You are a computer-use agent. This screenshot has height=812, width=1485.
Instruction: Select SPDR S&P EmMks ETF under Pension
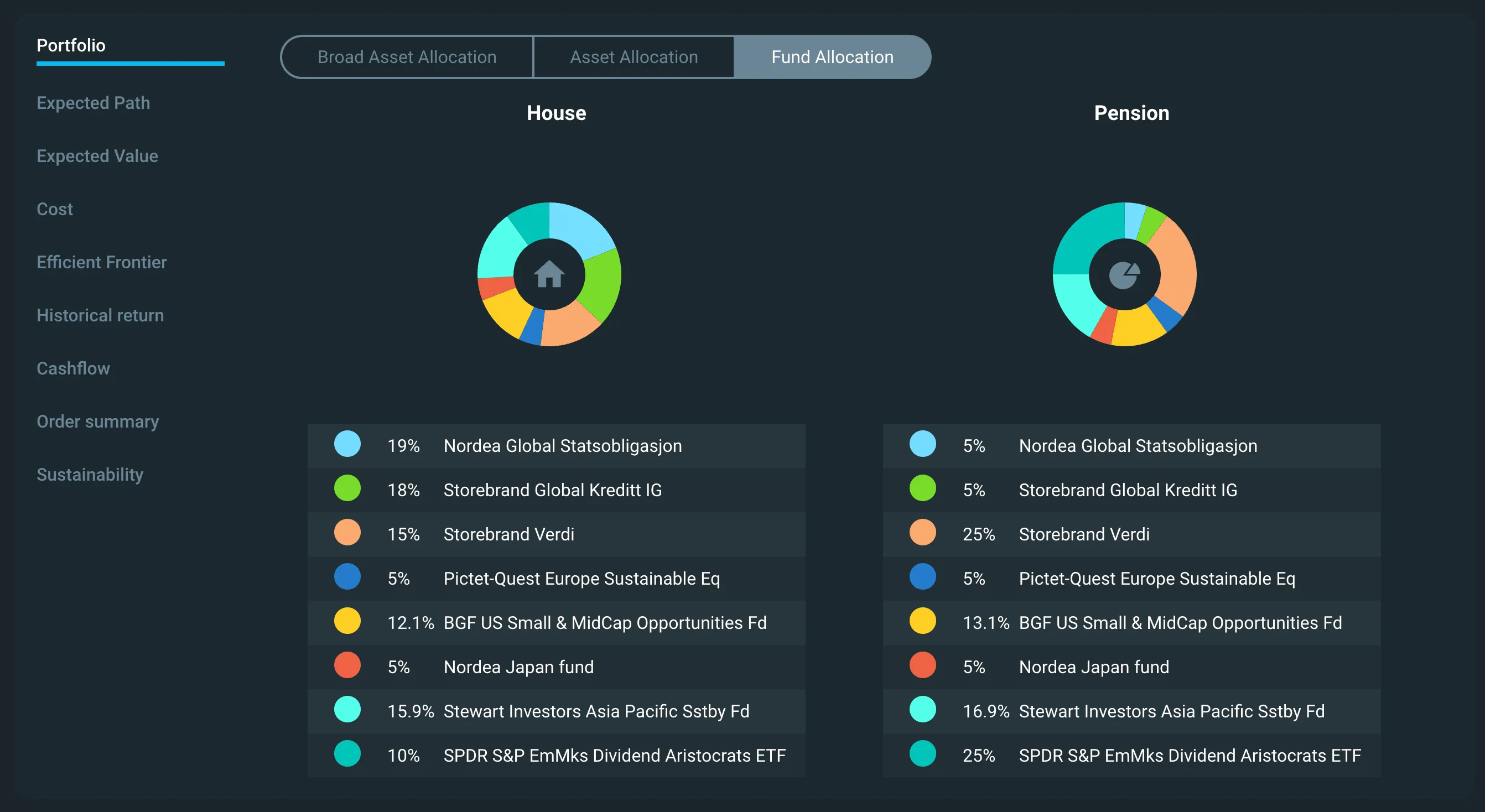tap(1190, 756)
